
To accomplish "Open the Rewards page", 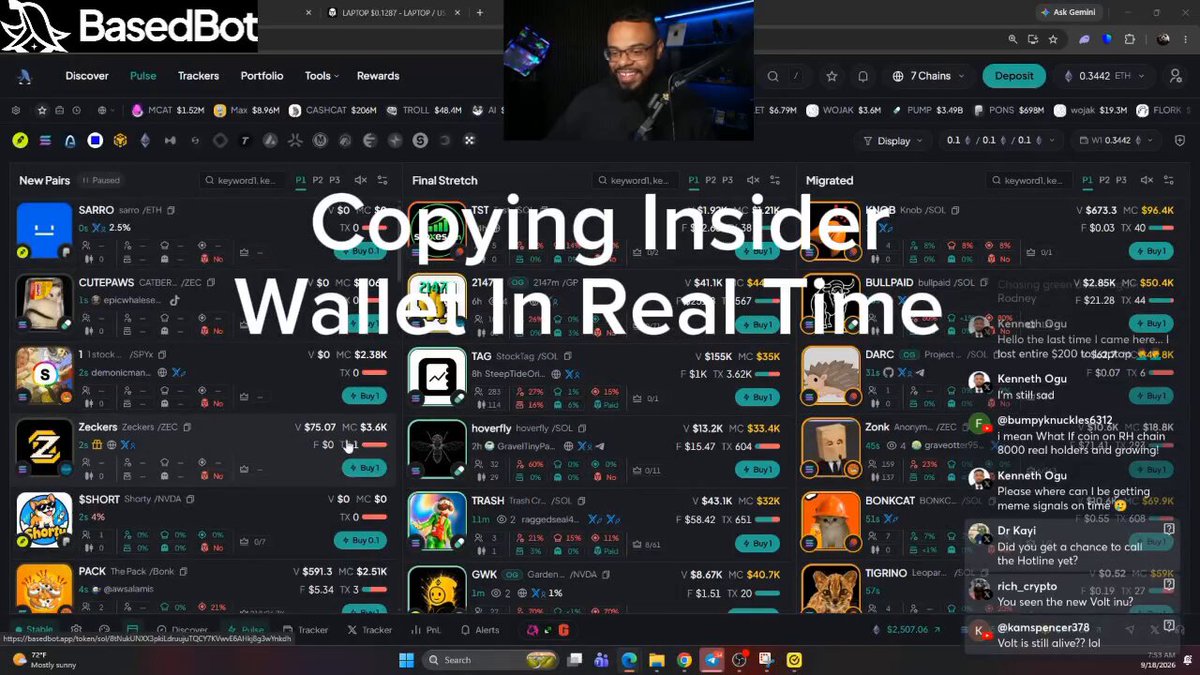I will 378,76.
